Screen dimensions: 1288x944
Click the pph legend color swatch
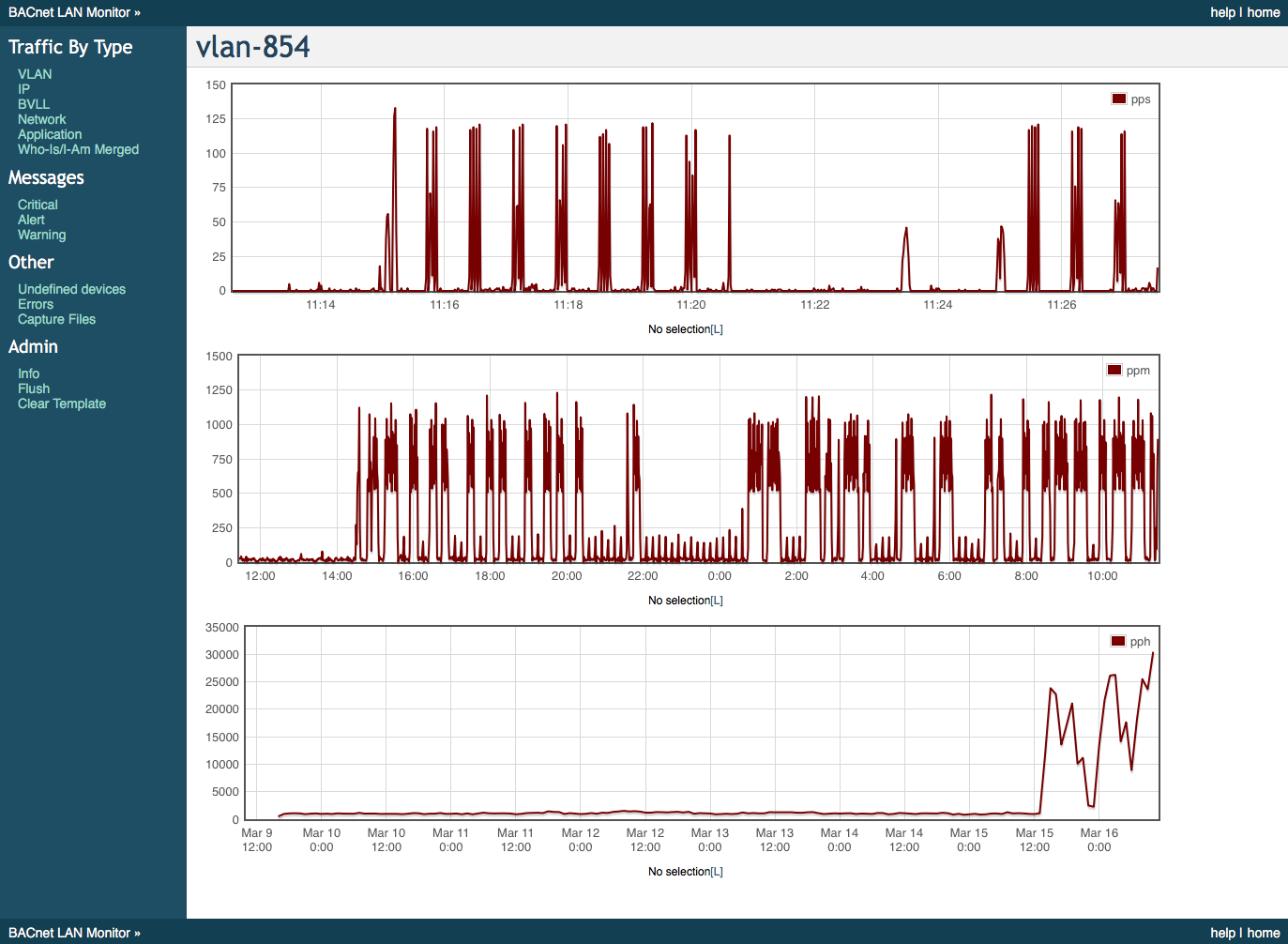pyautogui.click(x=1118, y=641)
